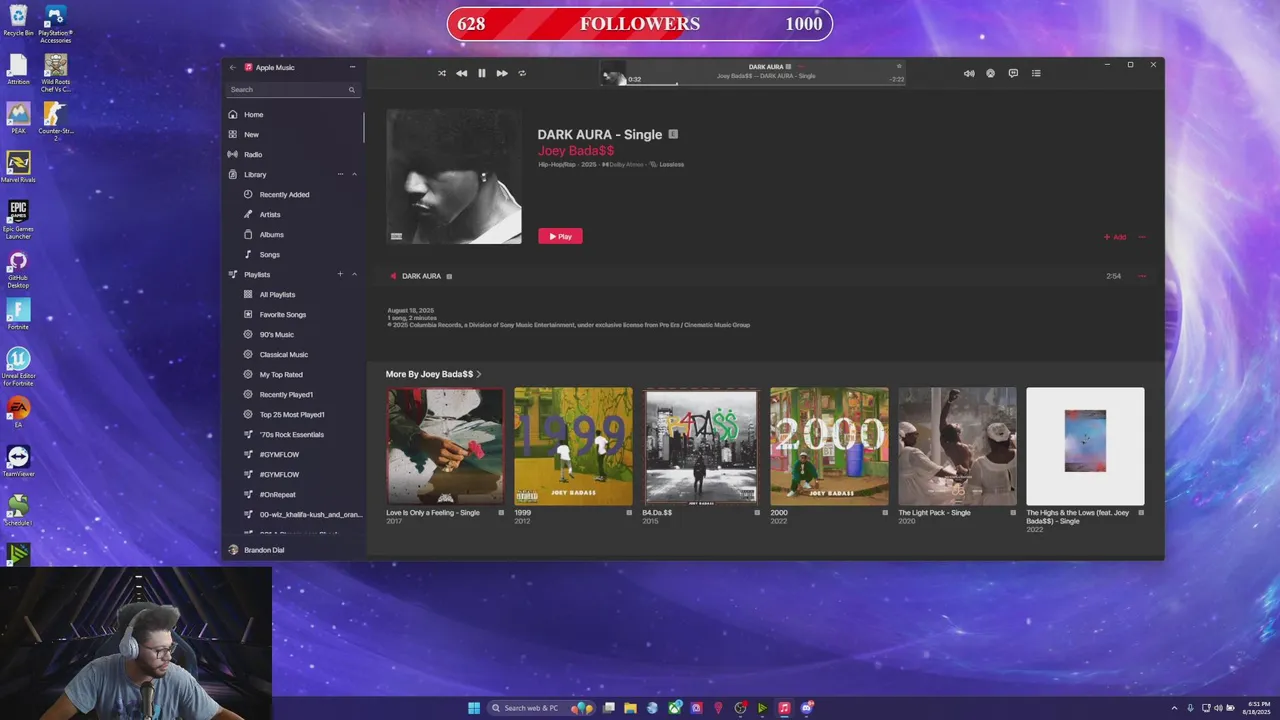1280x720 pixels.
Task: Collapse the Playlists section
Action: click(x=354, y=274)
